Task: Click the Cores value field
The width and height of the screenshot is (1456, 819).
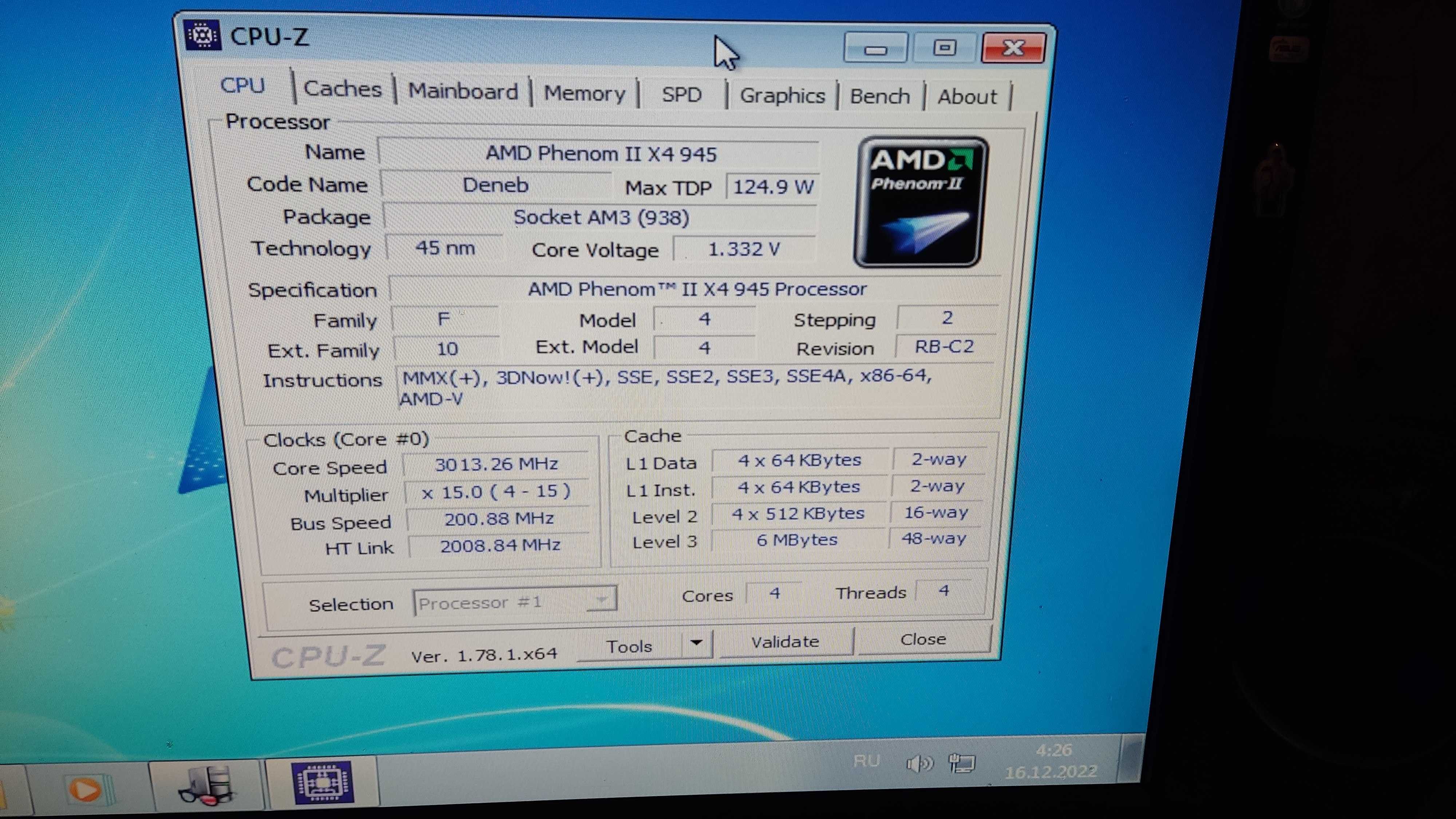Action: (x=774, y=593)
